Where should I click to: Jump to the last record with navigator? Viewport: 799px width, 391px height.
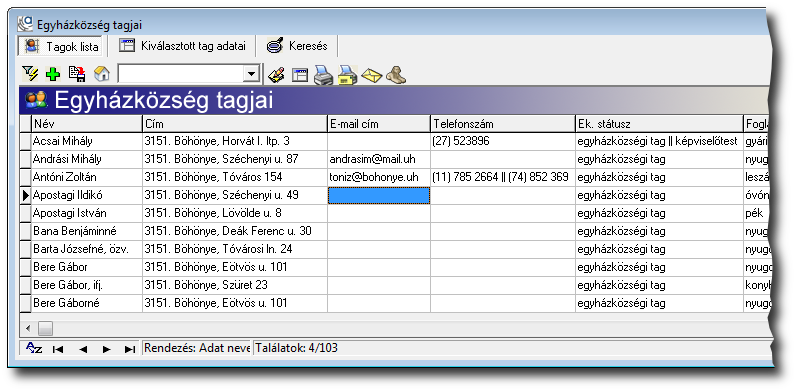click(x=130, y=349)
